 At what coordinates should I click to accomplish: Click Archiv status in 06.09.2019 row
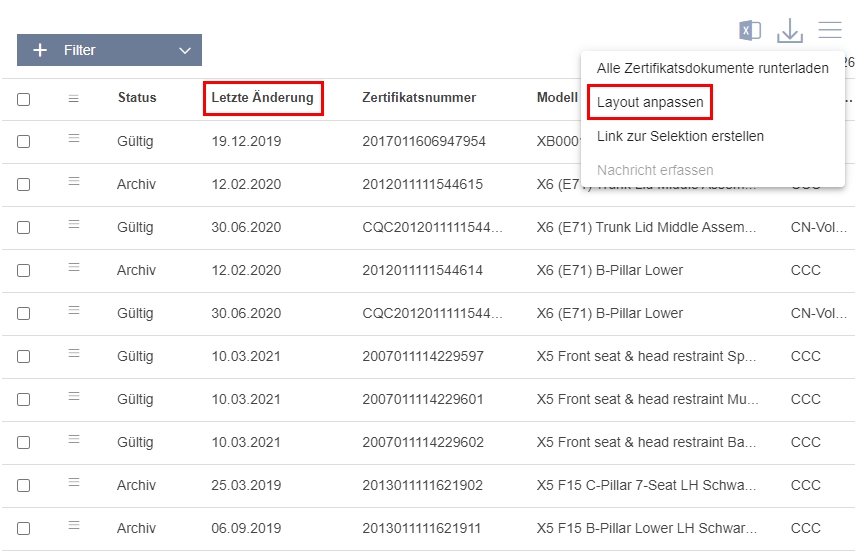tap(136, 528)
